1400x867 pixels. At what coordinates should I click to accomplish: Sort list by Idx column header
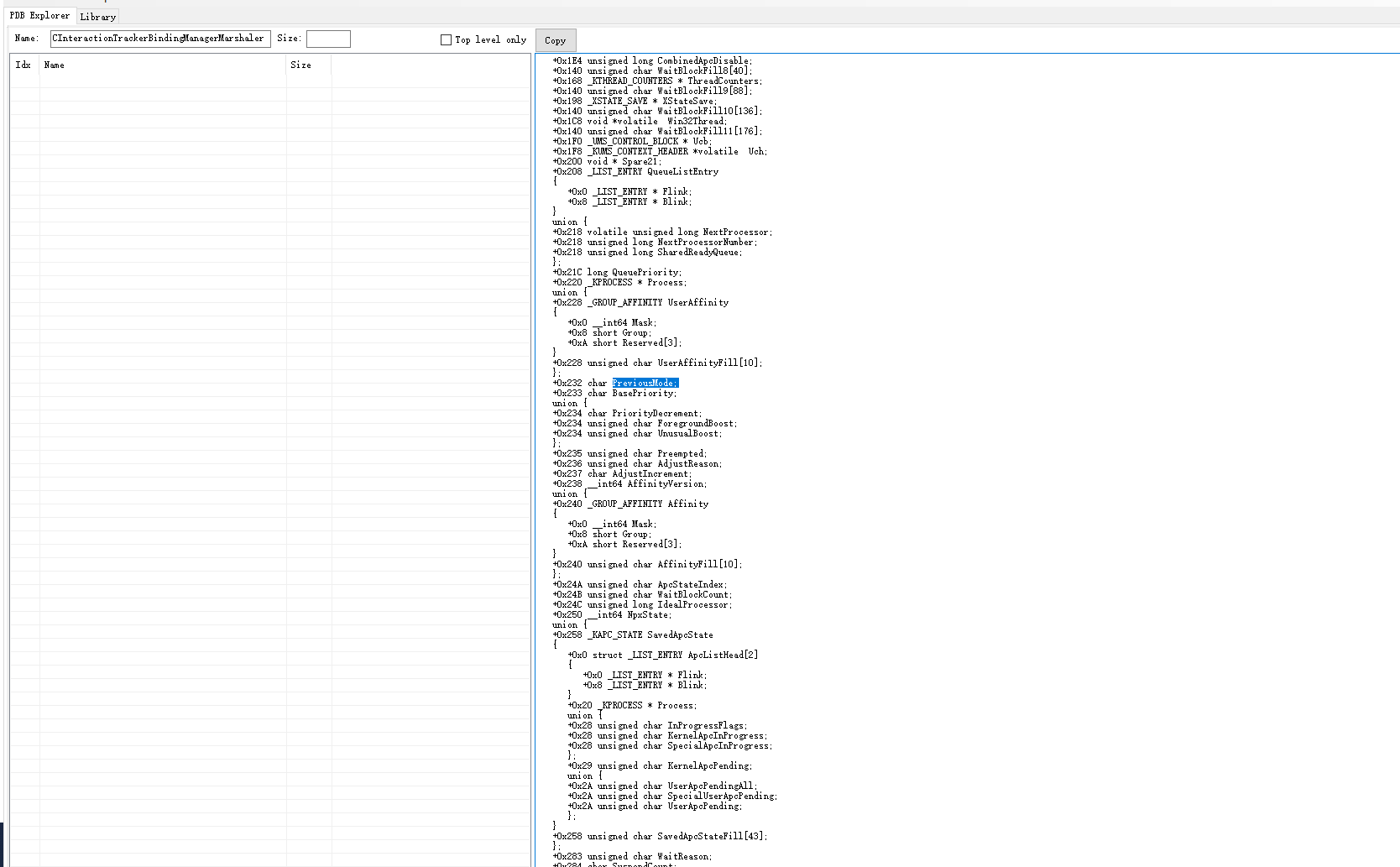pos(24,65)
